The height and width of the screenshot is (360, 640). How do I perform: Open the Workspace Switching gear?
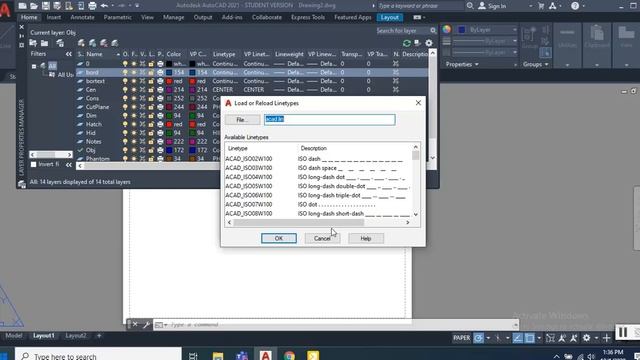587,338
